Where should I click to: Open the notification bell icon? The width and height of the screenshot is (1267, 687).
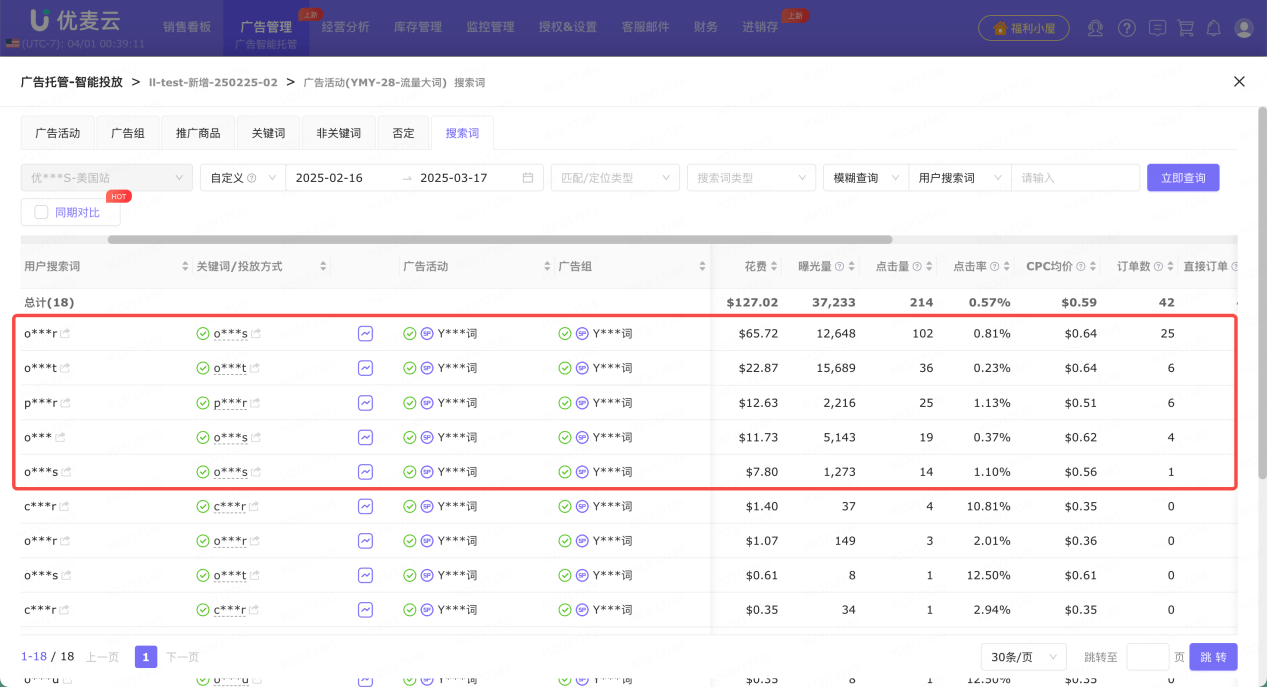point(1214,28)
